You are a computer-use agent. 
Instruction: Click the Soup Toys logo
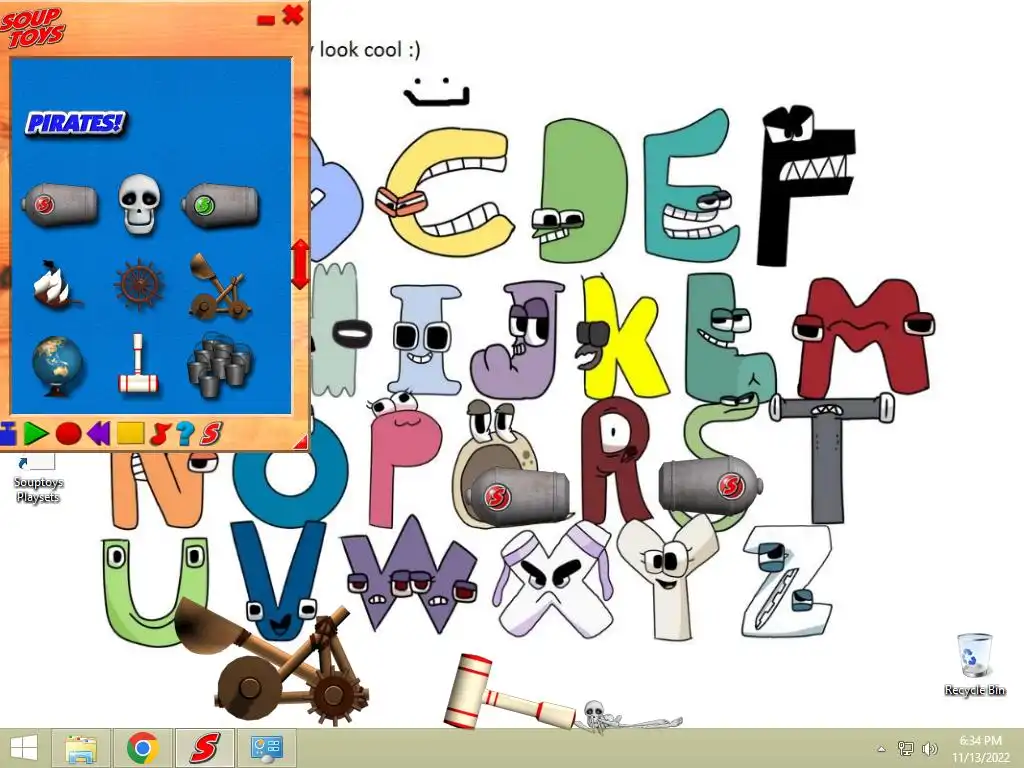tap(32, 27)
